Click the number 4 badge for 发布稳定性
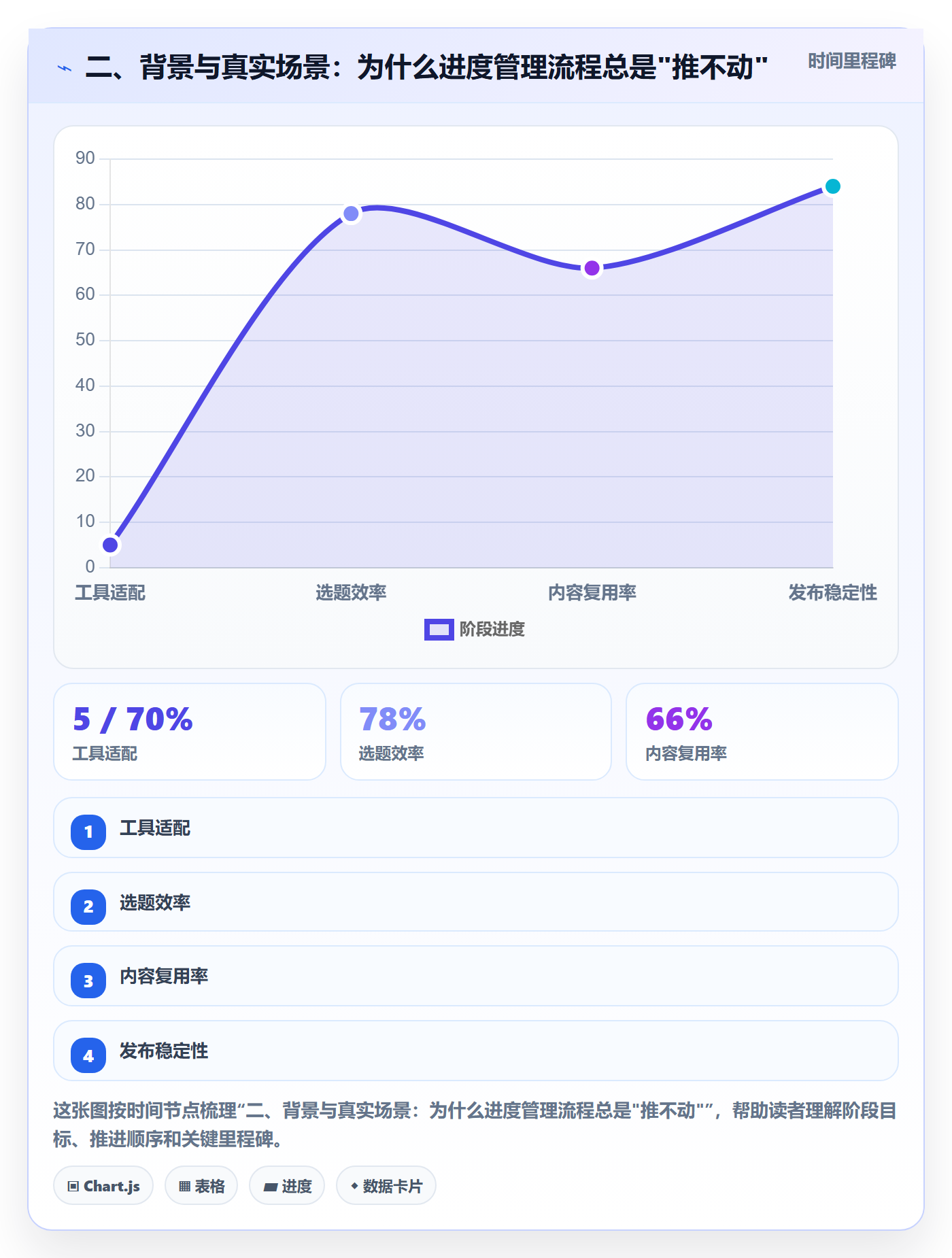This screenshot has height=1258, width=952. (x=88, y=1055)
